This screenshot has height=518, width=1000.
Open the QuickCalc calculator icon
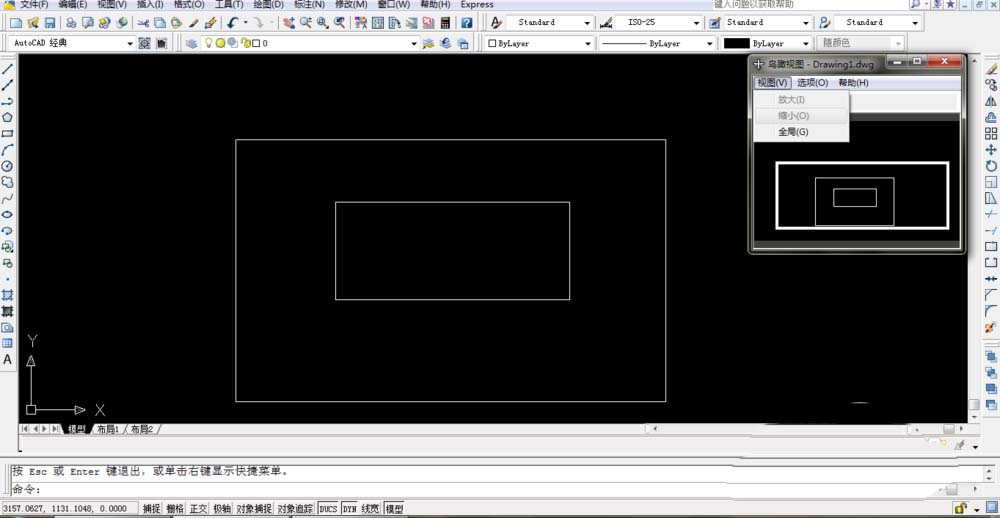(445, 23)
